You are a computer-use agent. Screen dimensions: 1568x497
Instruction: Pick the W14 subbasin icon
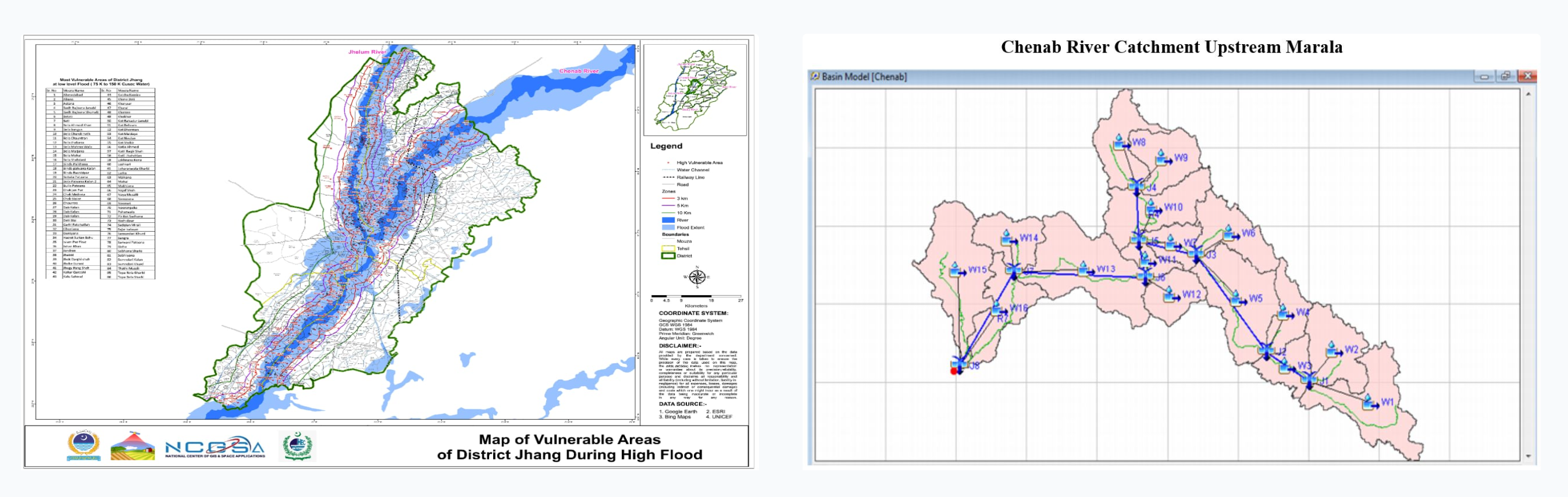click(1008, 237)
